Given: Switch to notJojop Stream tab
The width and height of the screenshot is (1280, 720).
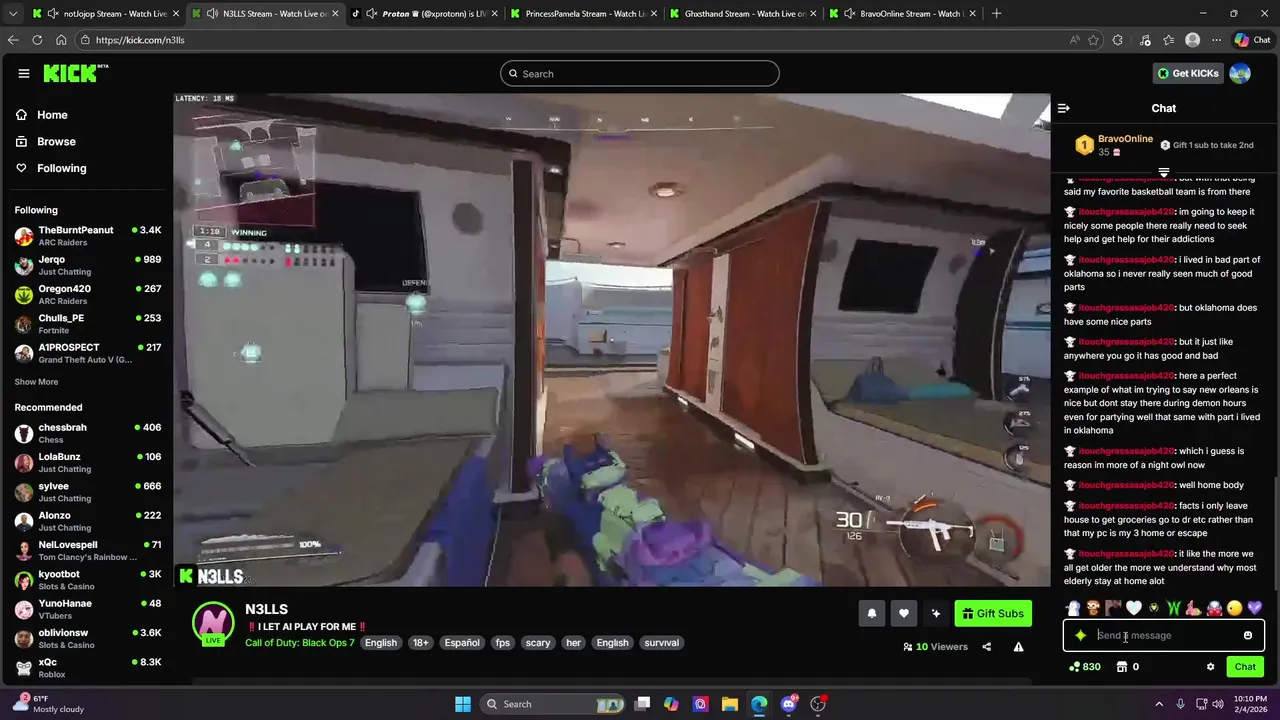Looking at the screenshot, I should (x=105, y=14).
